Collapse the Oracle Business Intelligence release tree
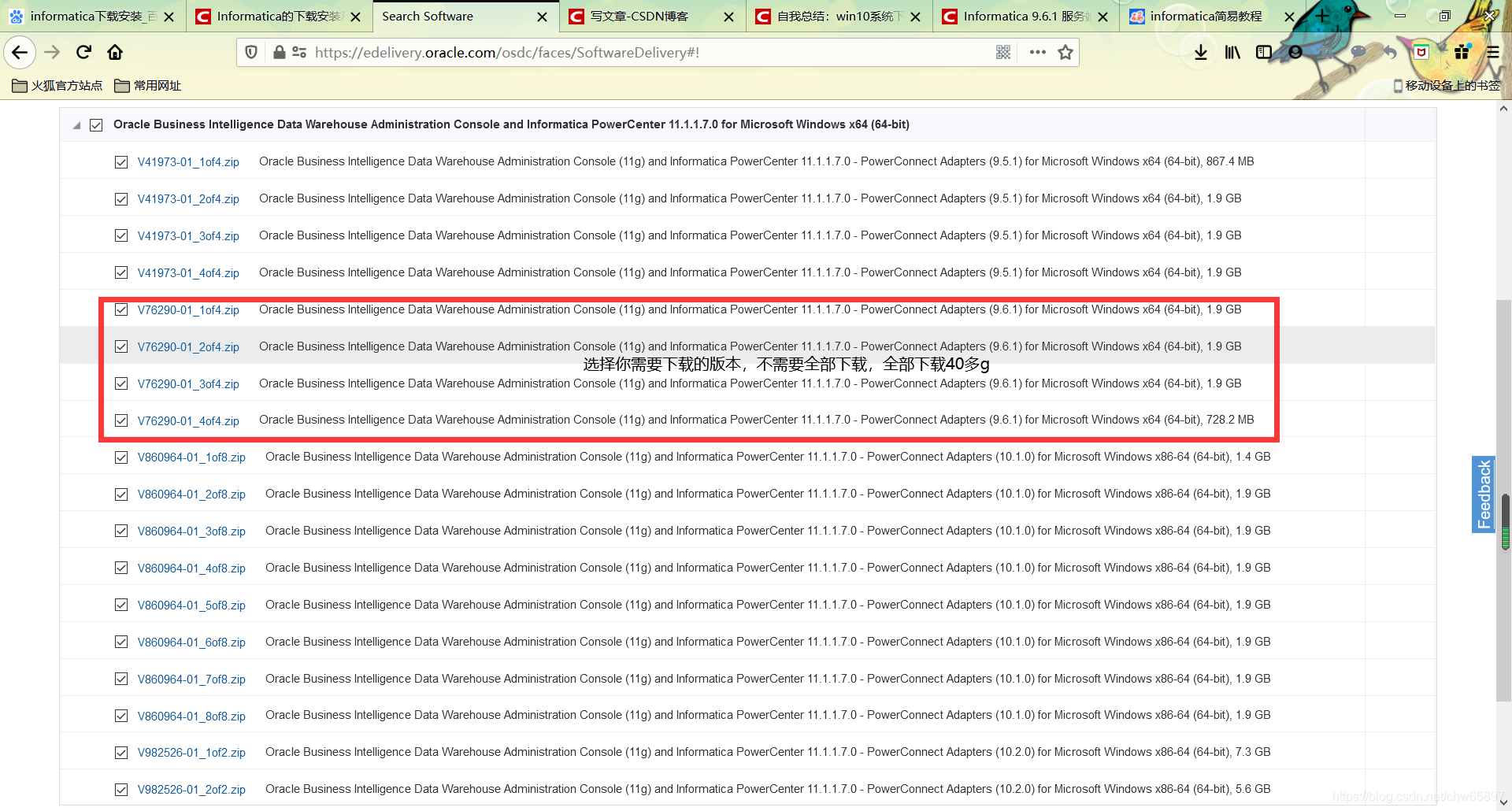This screenshot has height=811, width=1512. (76, 125)
